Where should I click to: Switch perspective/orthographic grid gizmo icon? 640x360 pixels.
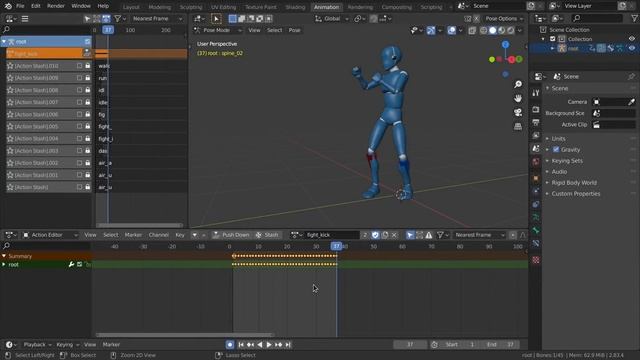[x=518, y=126]
